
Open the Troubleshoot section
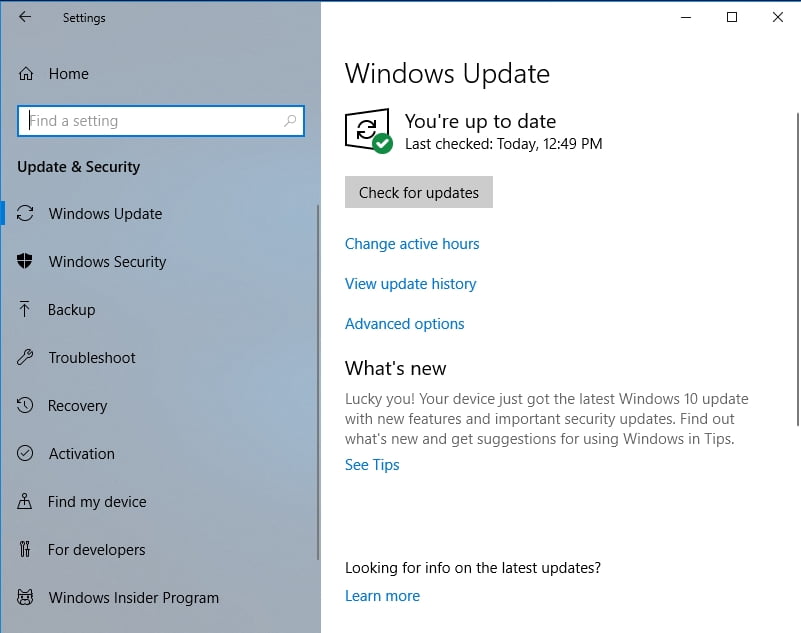point(92,358)
